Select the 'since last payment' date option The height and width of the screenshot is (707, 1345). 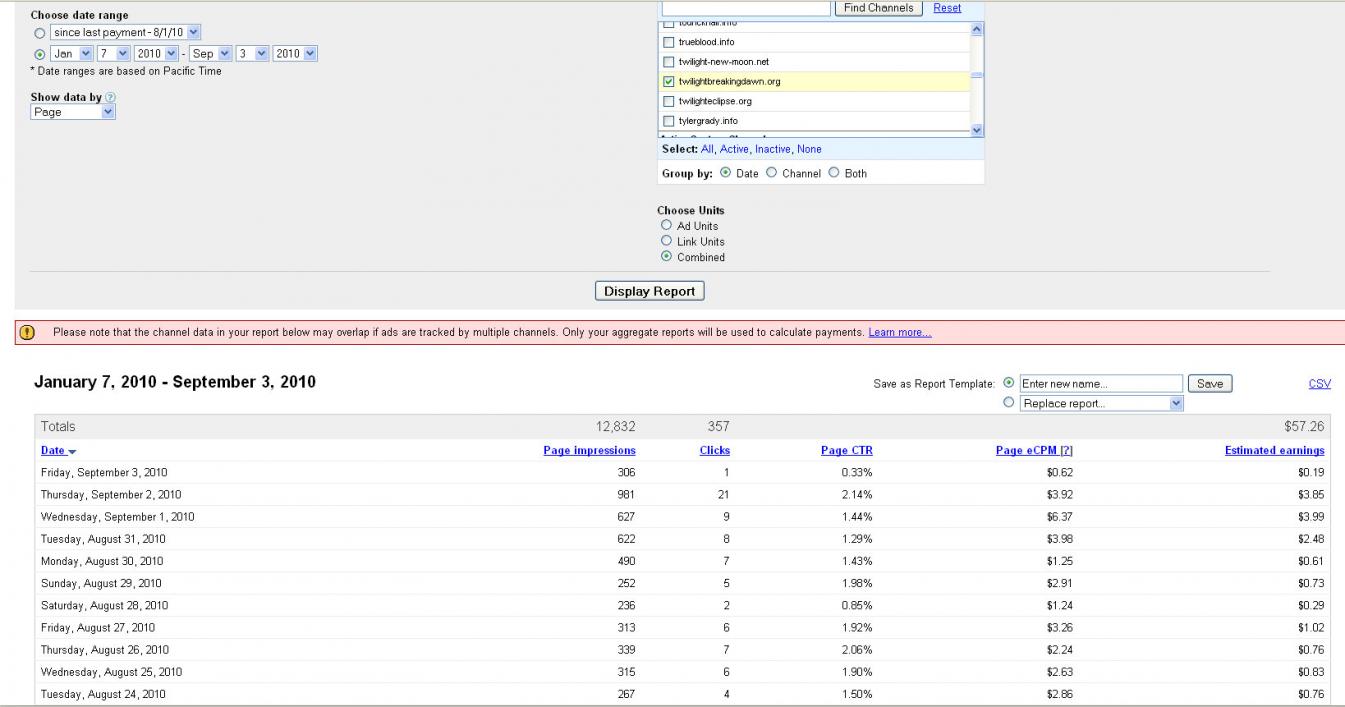[40, 35]
